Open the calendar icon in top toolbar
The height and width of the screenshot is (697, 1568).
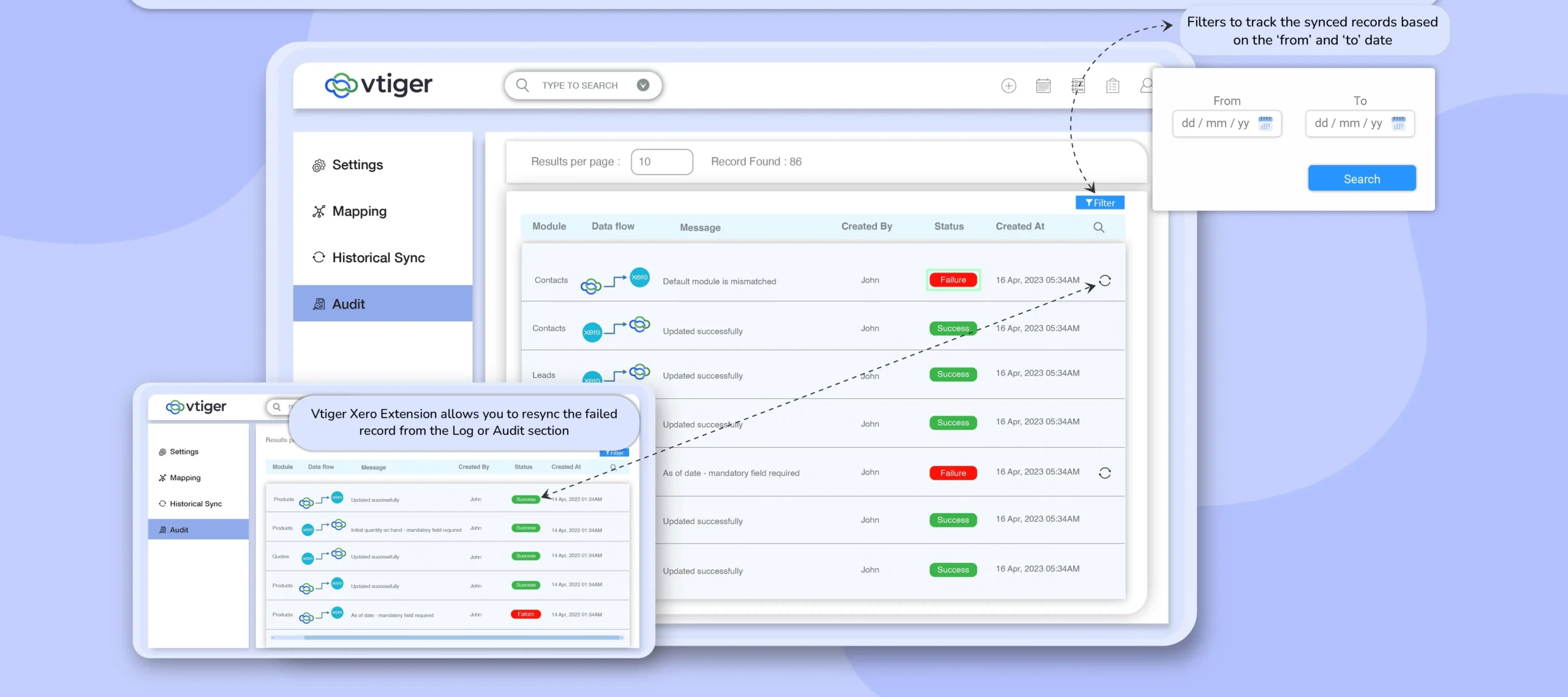coord(1043,86)
